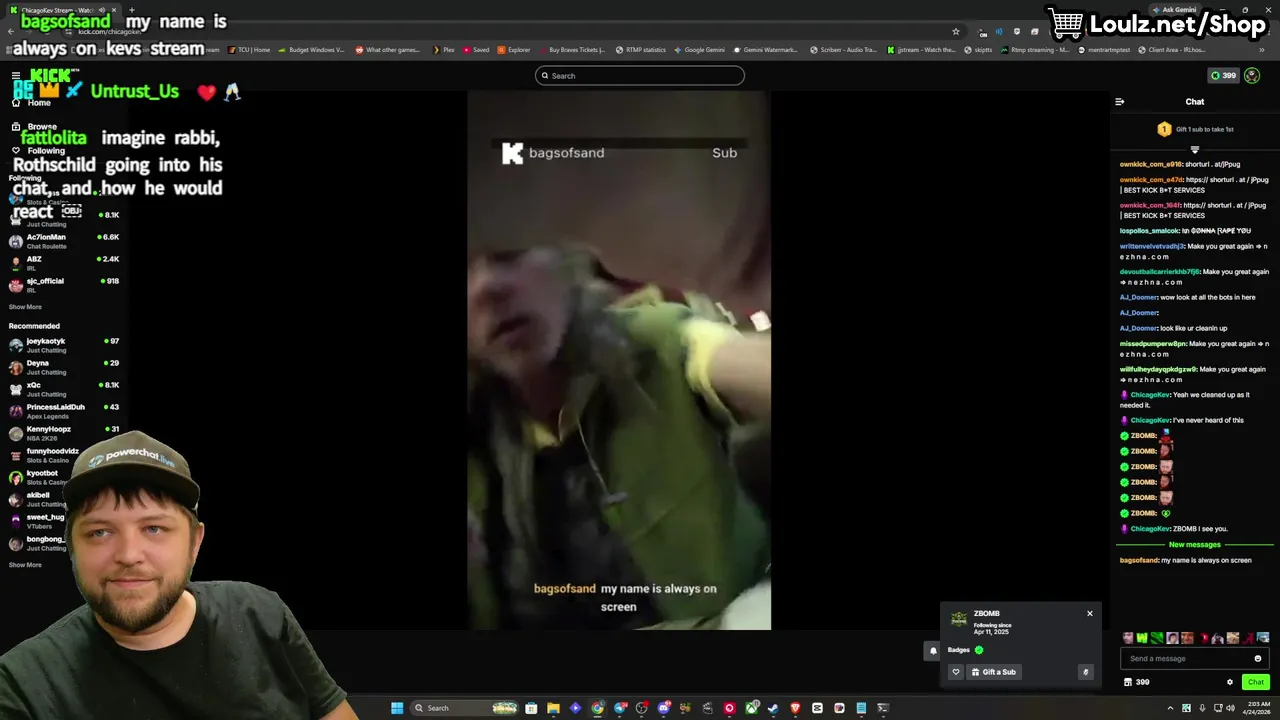Open the taskbar clock and date
This screenshot has width=1280, height=720.
(x=1256, y=708)
